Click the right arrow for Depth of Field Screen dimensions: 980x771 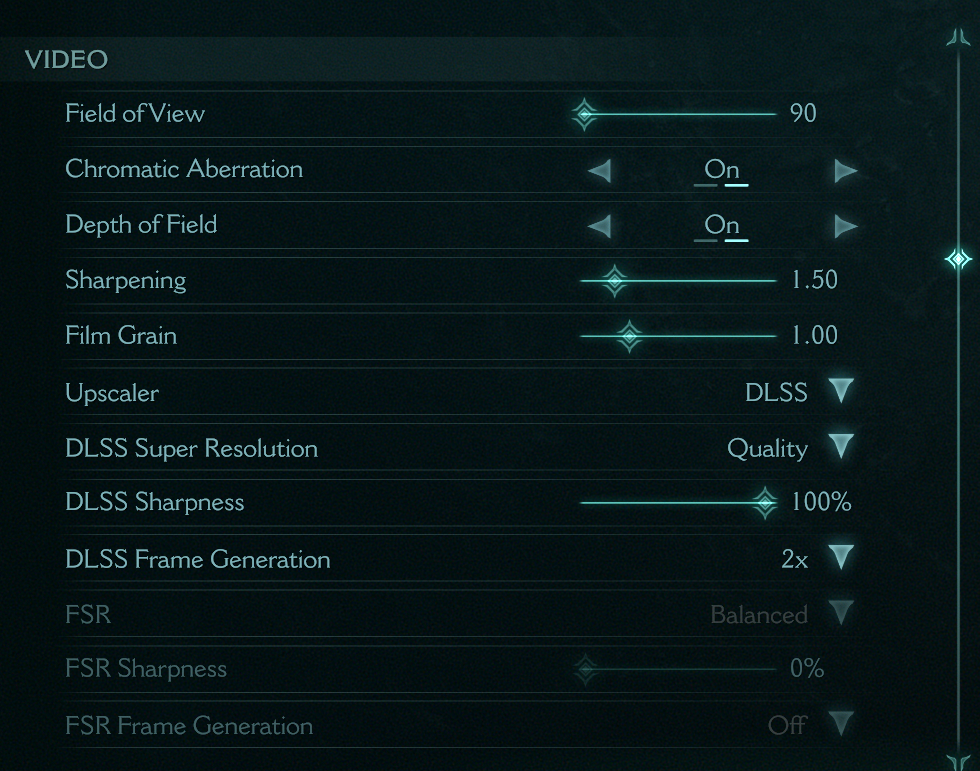click(x=846, y=226)
